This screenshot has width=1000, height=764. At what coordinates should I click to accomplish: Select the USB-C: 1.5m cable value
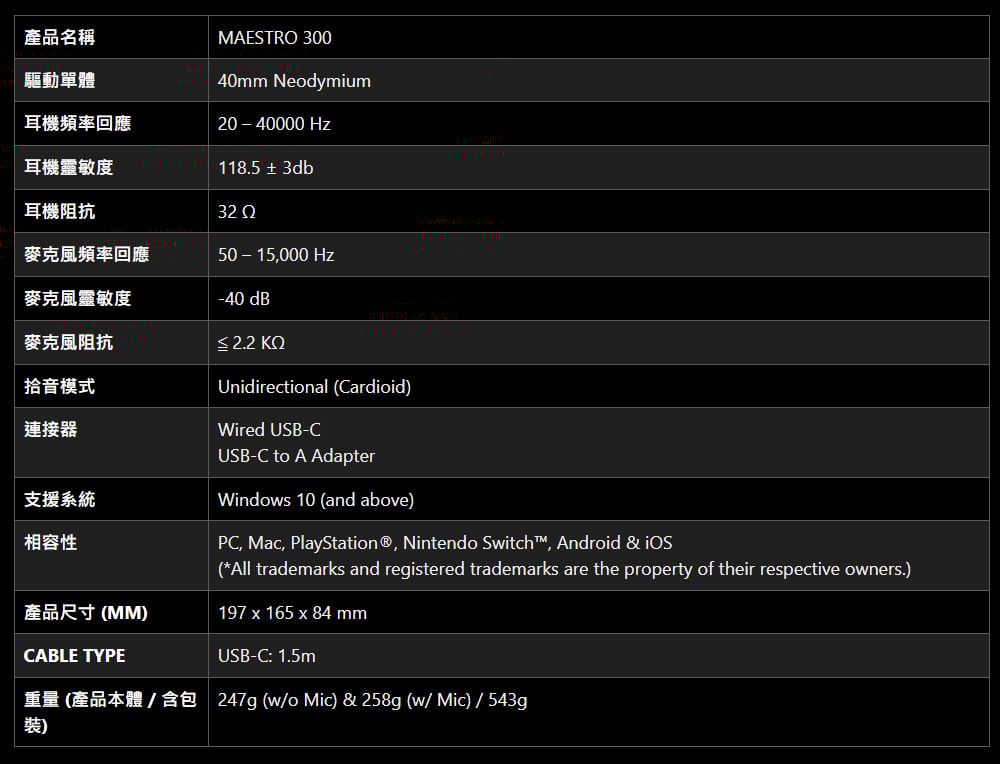[x=267, y=656]
